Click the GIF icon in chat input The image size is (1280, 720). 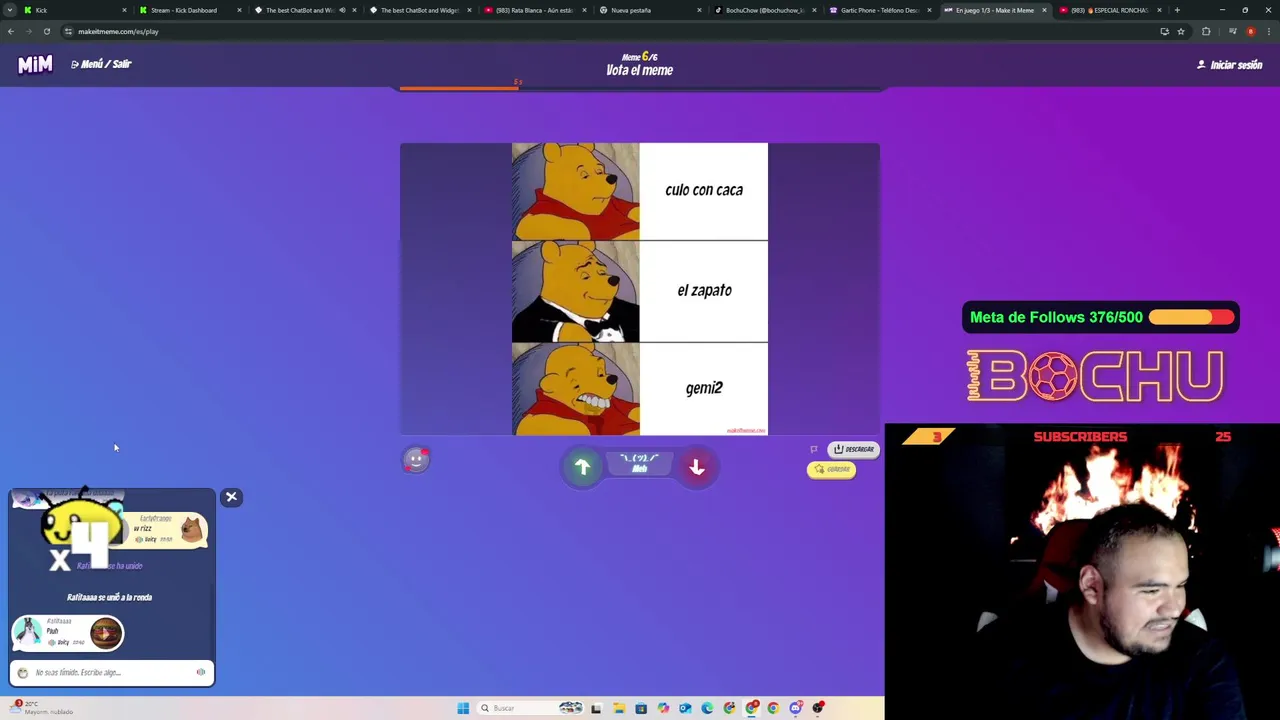point(201,672)
